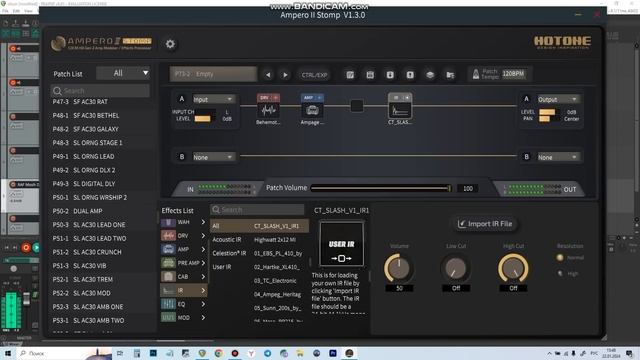Select patch P51-2 SL AC30 CRUNCH
This screenshot has width=640, height=360.
[x=102, y=252]
